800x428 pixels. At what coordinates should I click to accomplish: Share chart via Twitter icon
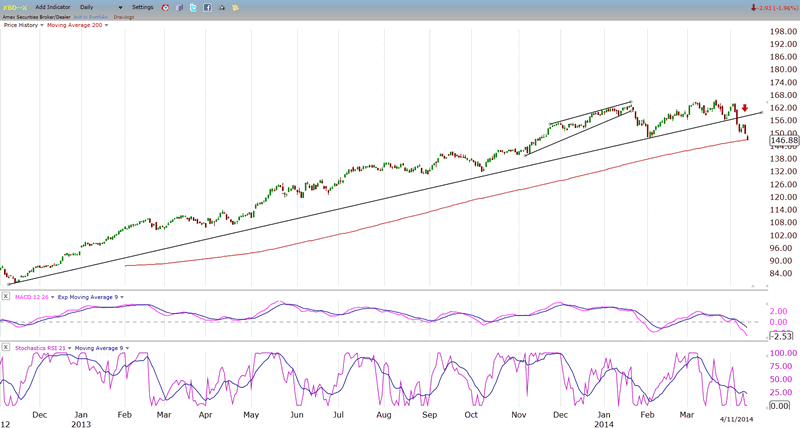[193, 8]
